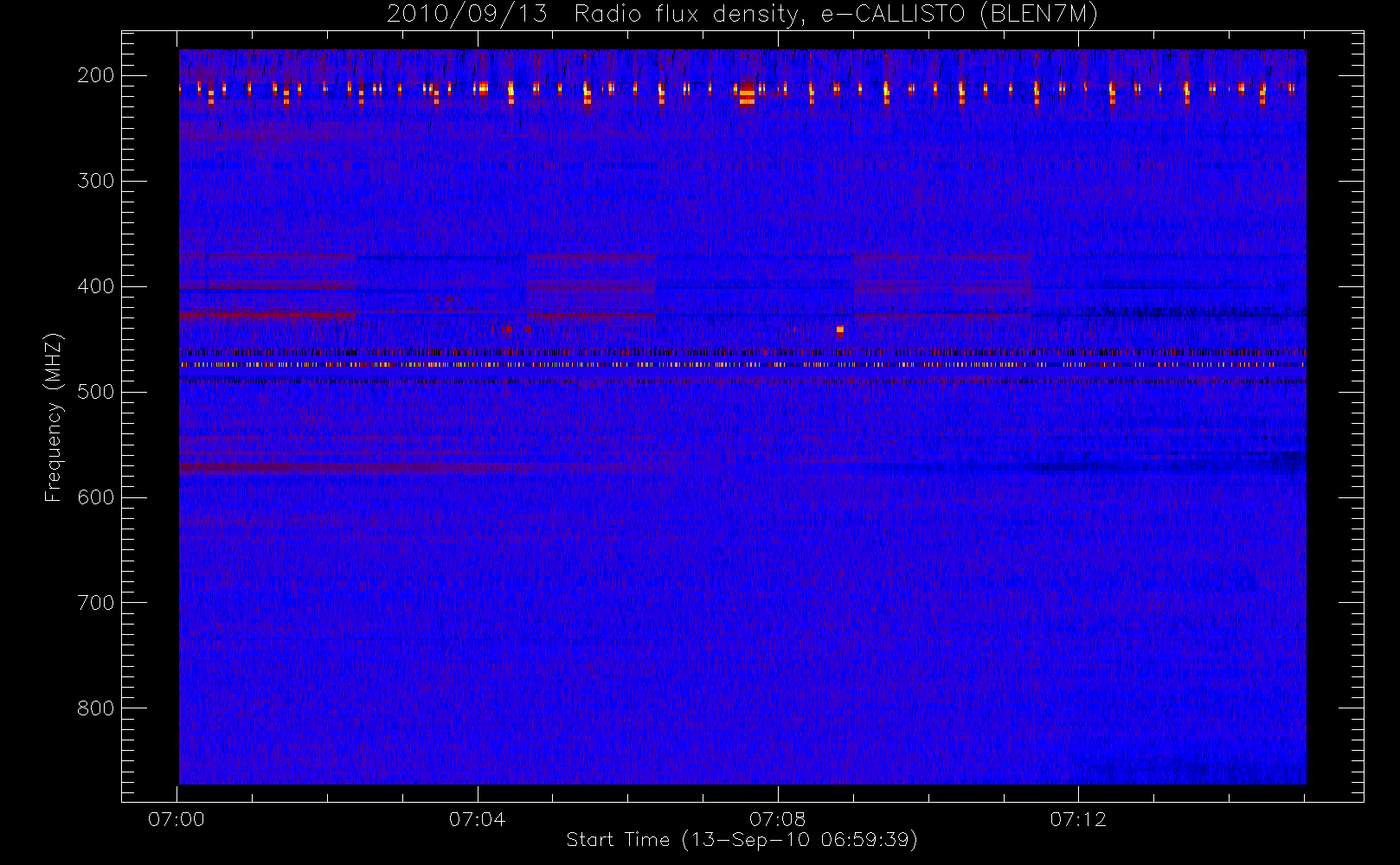Click the 'Frequency (MHz)' y-axis label

[54, 417]
